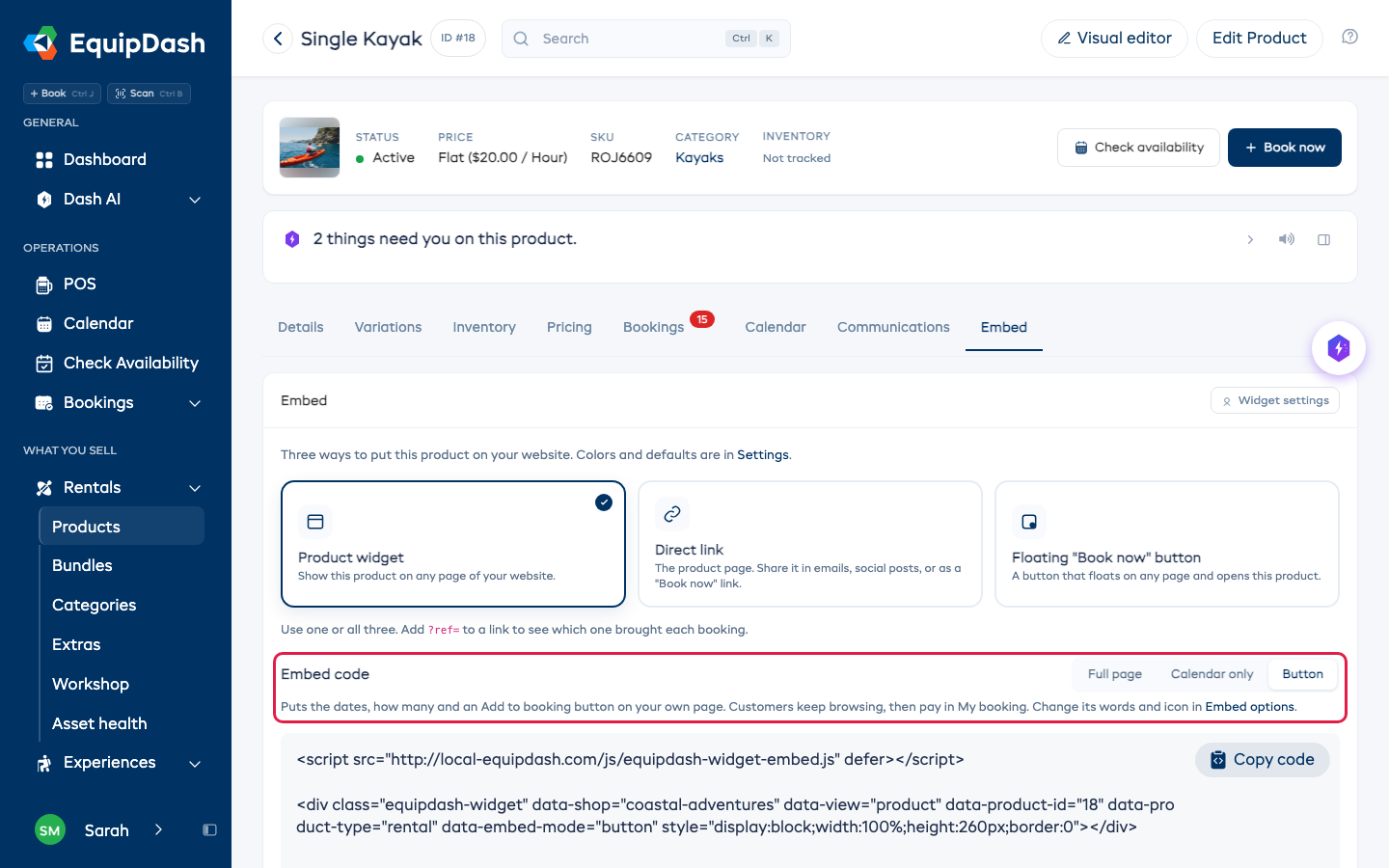Switch to the Details tab

301,328
